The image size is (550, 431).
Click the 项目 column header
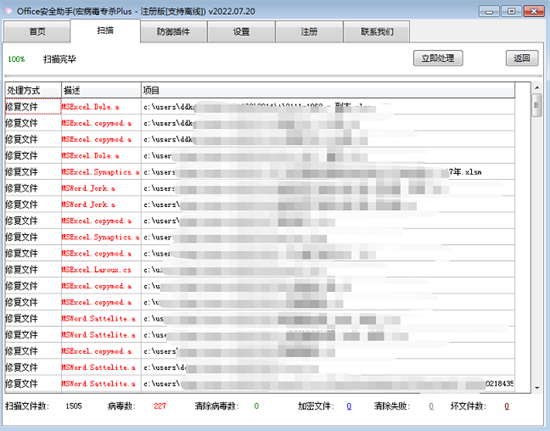[x=328, y=90]
